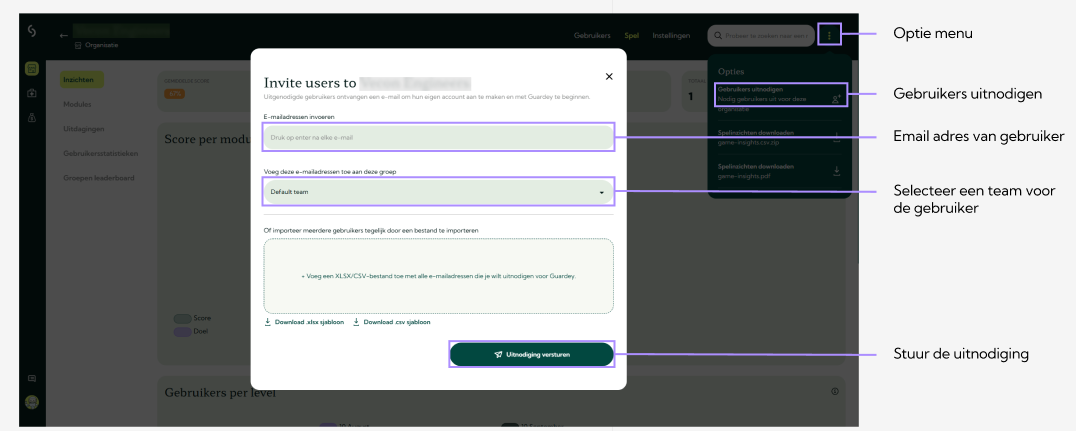1076x431 pixels.
Task: Click the highlighted first icon in the left sidebar
Action: tap(32, 69)
